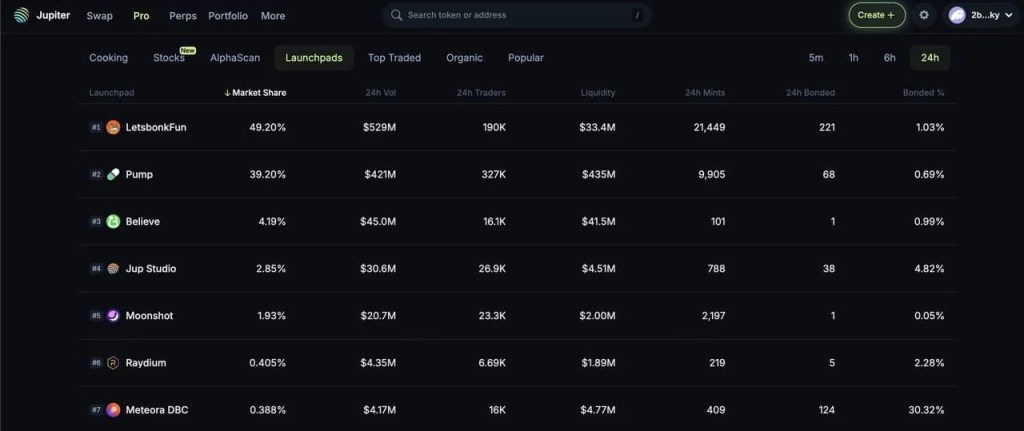The image size is (1024, 431).
Task: Open the More navigation menu
Action: click(x=273, y=16)
